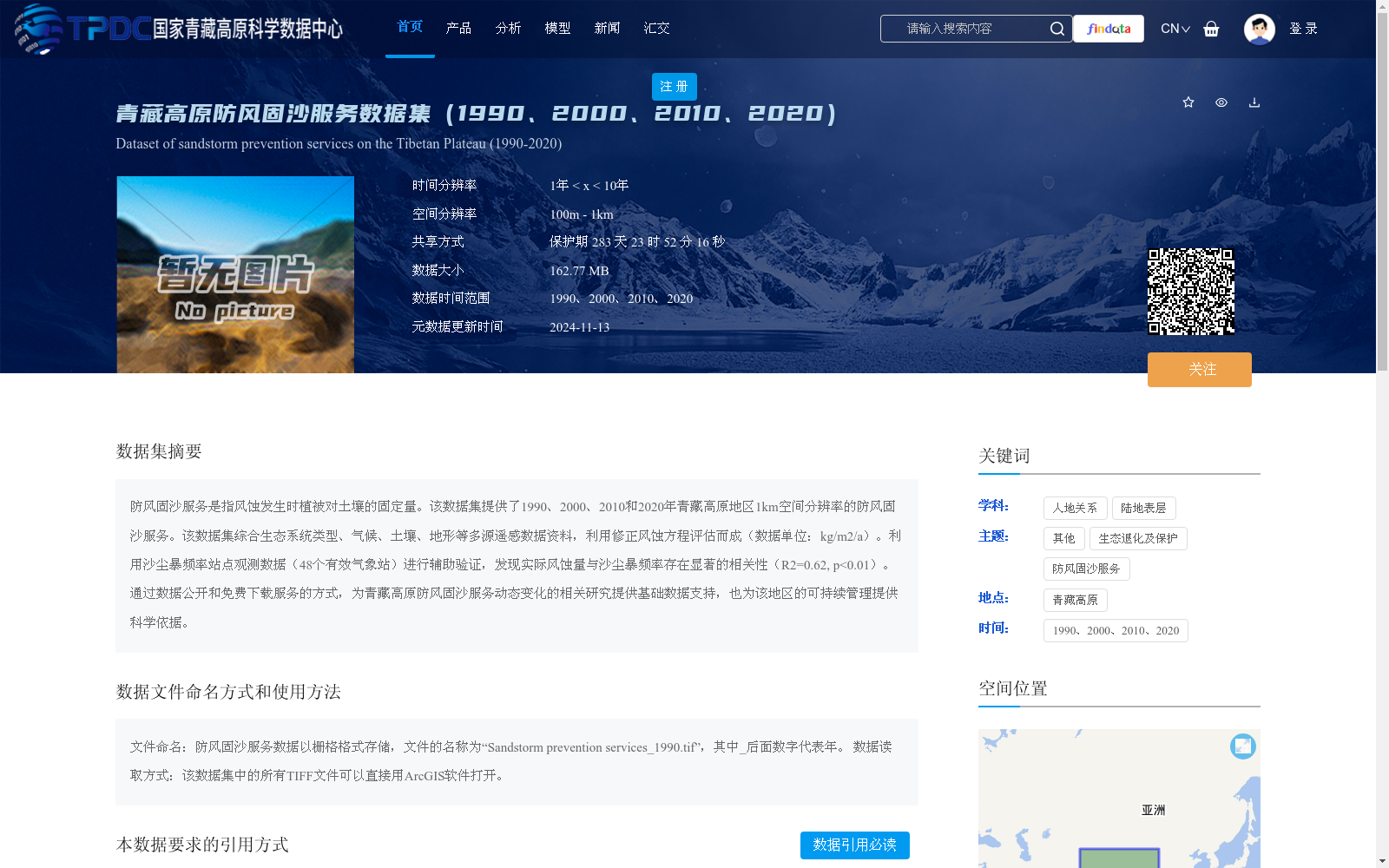Open 汇交 menu item
Screen dimensions: 1389x868
click(x=656, y=28)
